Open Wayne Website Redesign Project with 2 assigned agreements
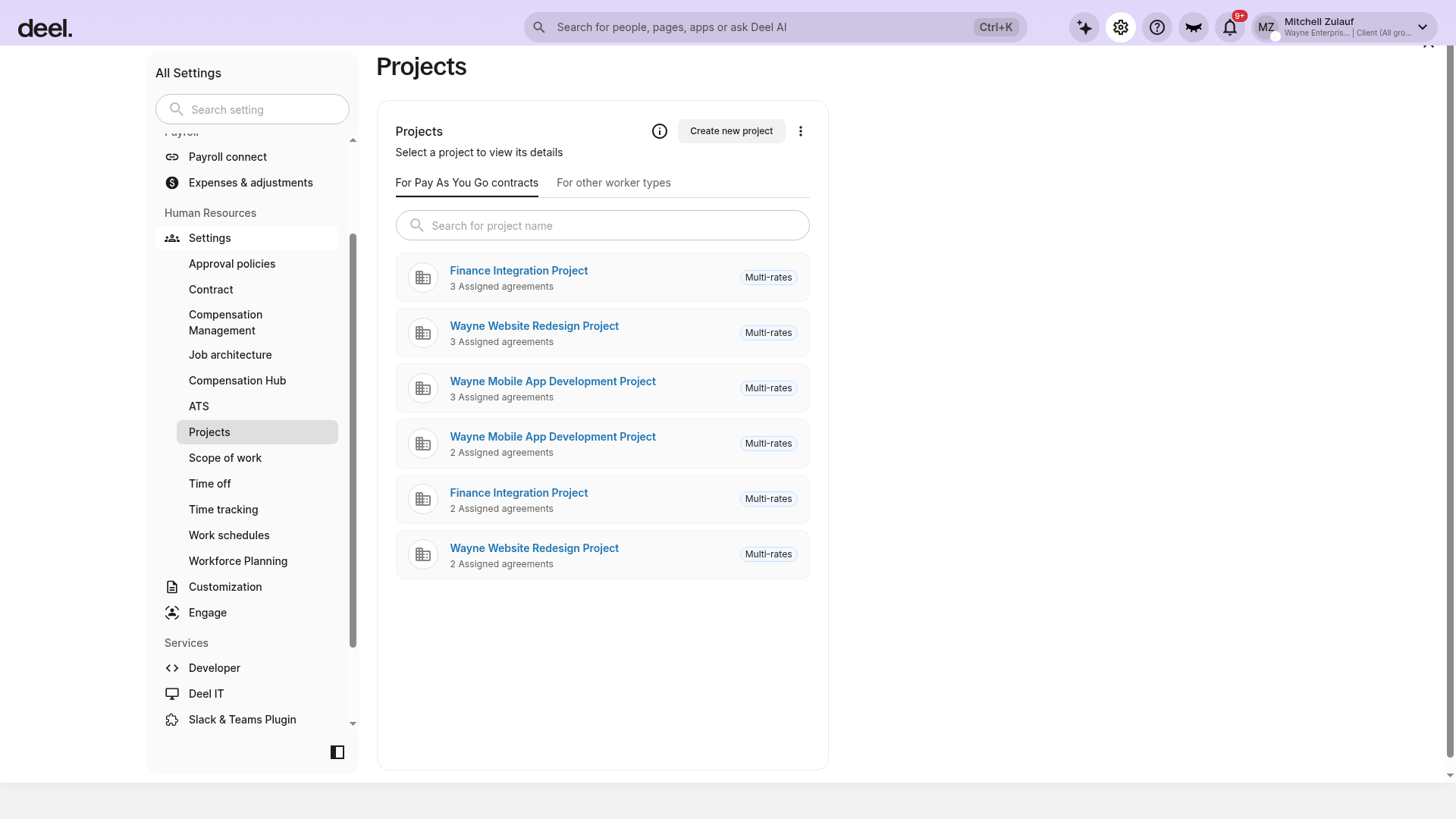 point(535,548)
